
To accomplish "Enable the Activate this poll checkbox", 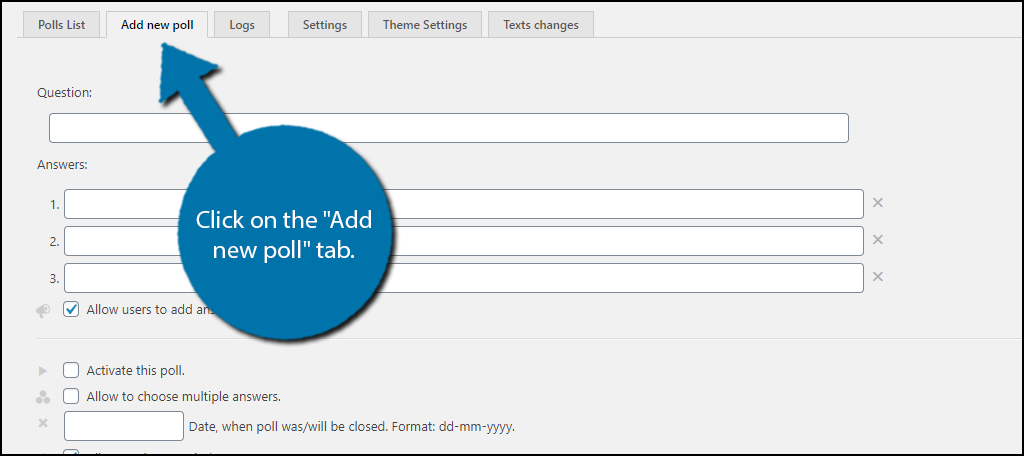I will coord(72,370).
